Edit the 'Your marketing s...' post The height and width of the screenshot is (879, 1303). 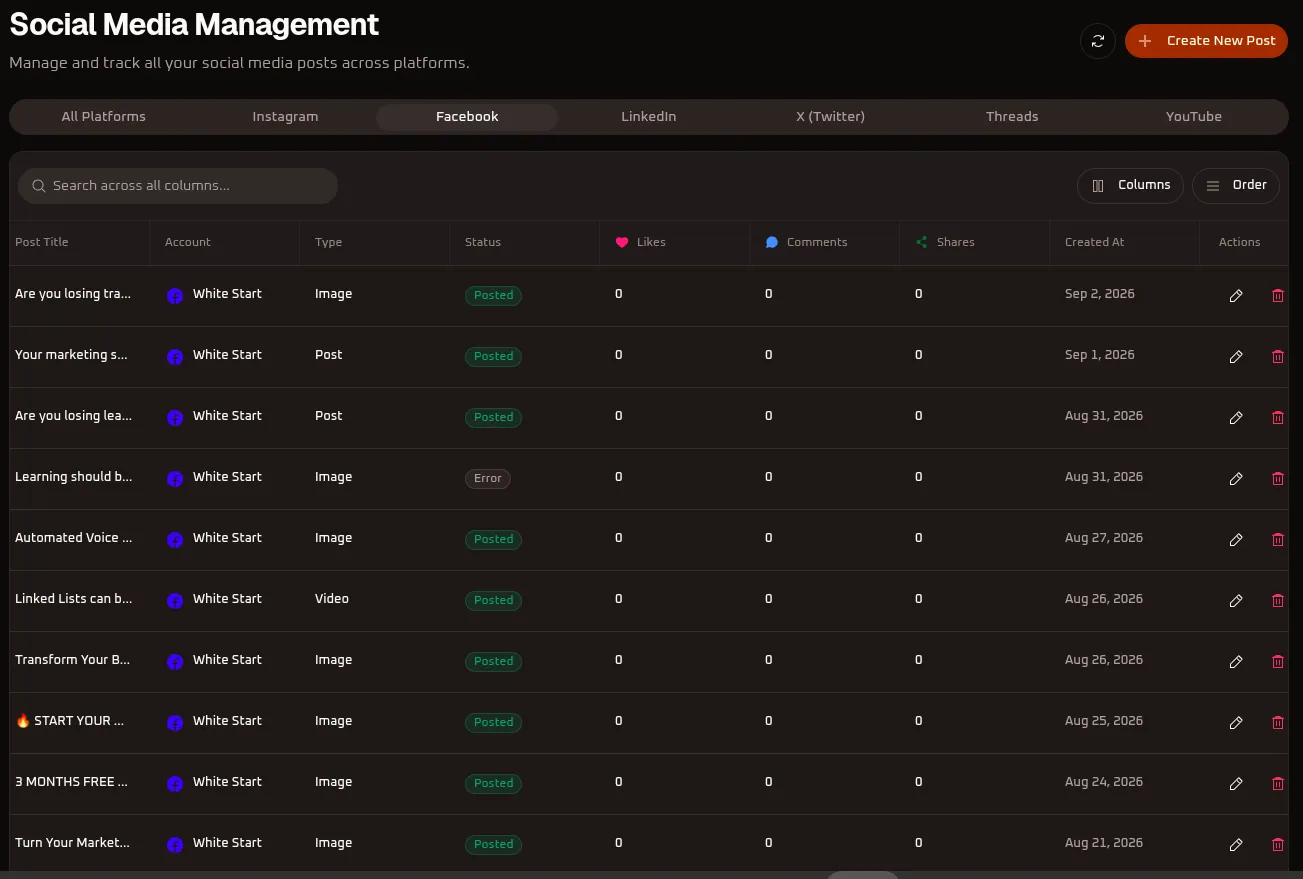[x=1236, y=357]
